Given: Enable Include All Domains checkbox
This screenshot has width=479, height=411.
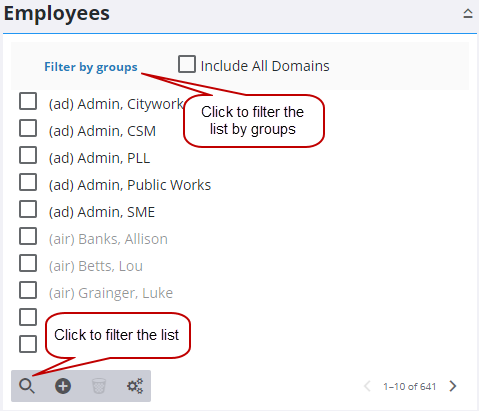Looking at the screenshot, I should 187,64.
